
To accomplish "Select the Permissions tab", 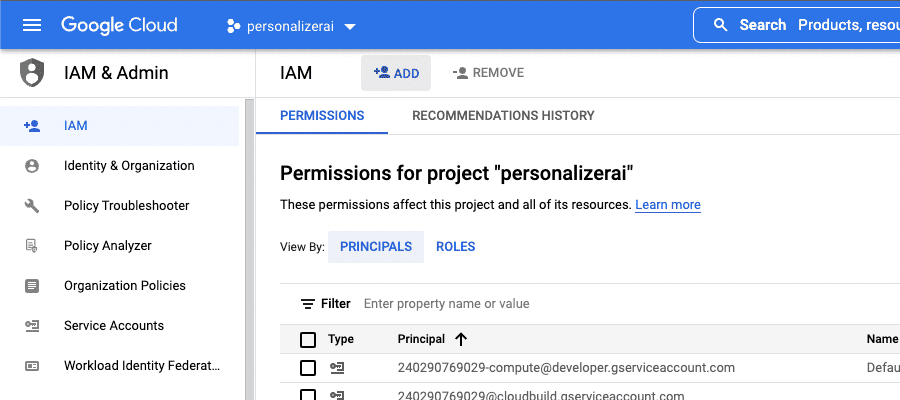I will [322, 115].
